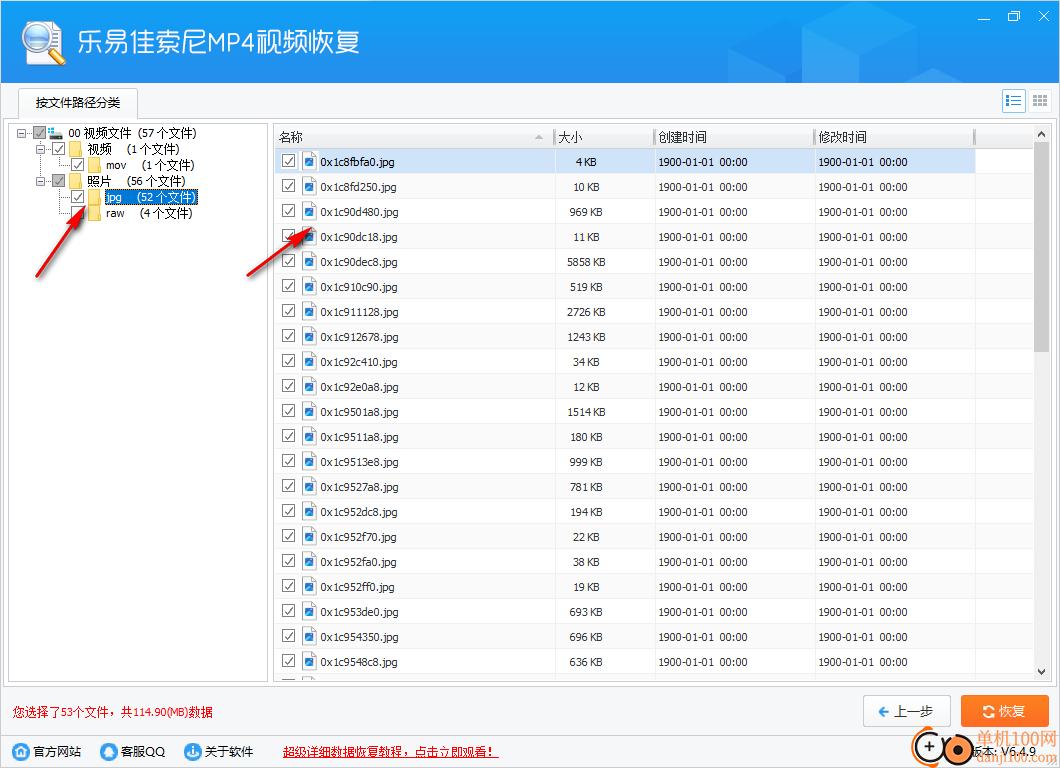Screen dimensions: 1060x768
Task: Select the 0x1c953de0.jpg file name
Action: click(x=360, y=612)
